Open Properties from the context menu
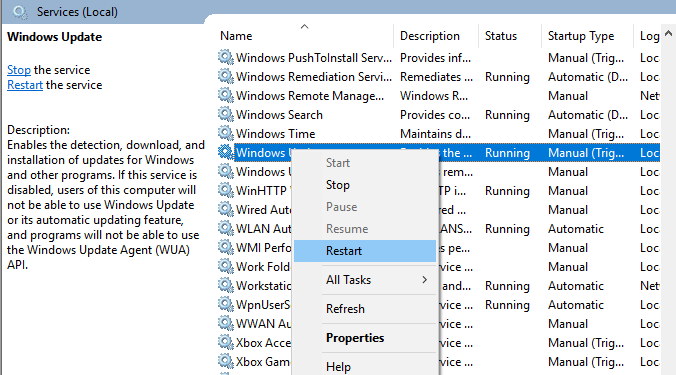The height and width of the screenshot is (375, 676). (365, 338)
